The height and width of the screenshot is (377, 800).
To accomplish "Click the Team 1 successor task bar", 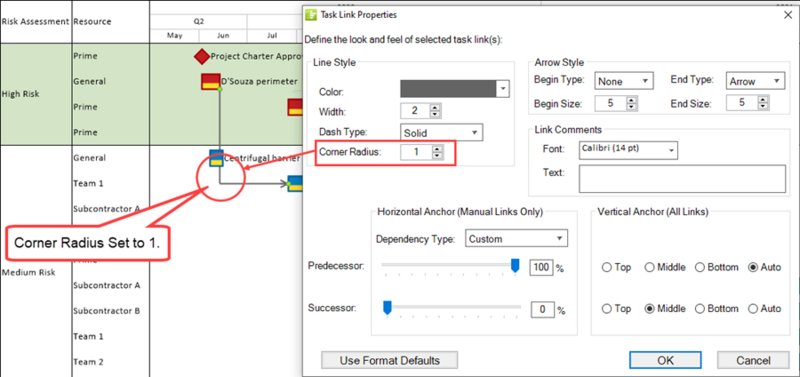I will [295, 184].
